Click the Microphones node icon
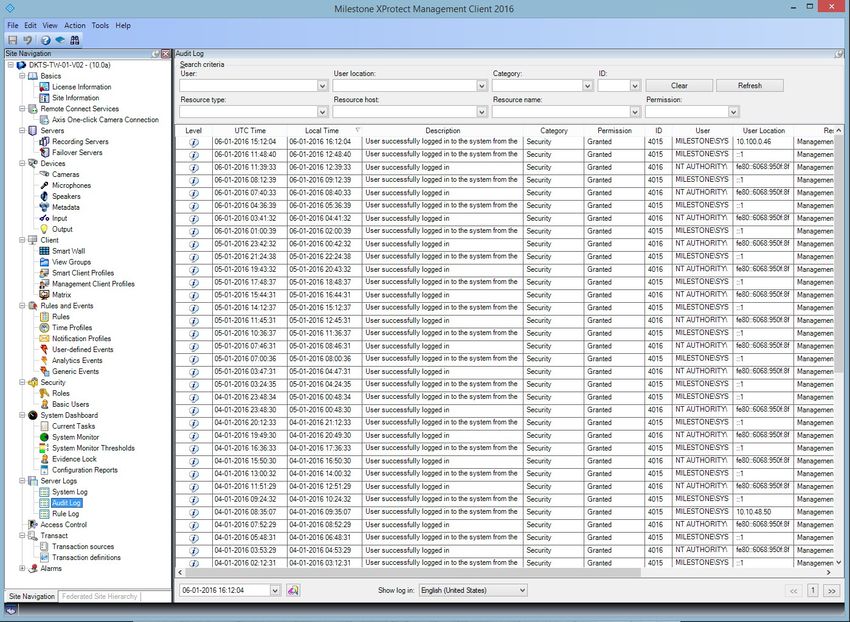This screenshot has height=622, width=850. tap(44, 185)
